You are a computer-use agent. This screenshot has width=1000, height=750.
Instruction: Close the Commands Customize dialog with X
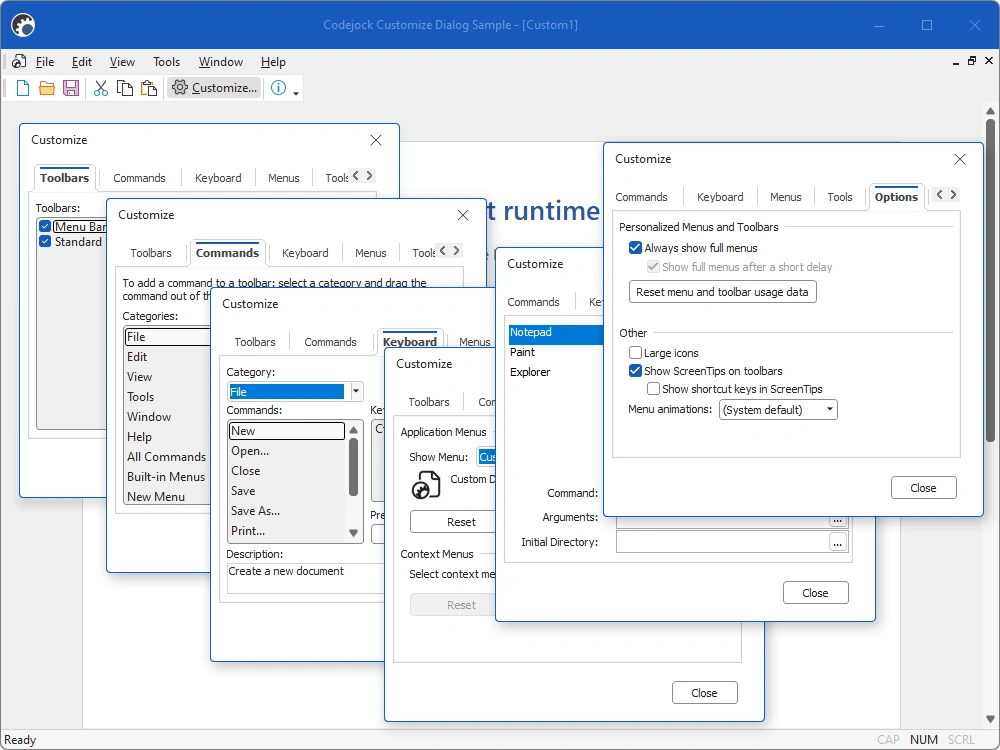tap(463, 216)
